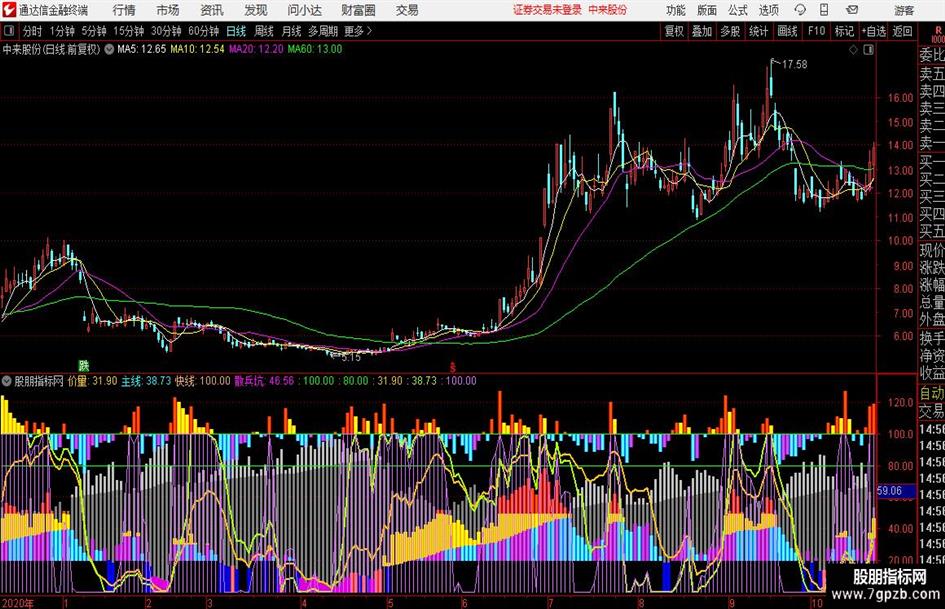Click the red 中来股份 title link
This screenshot has height=609, width=945.
[608, 10]
